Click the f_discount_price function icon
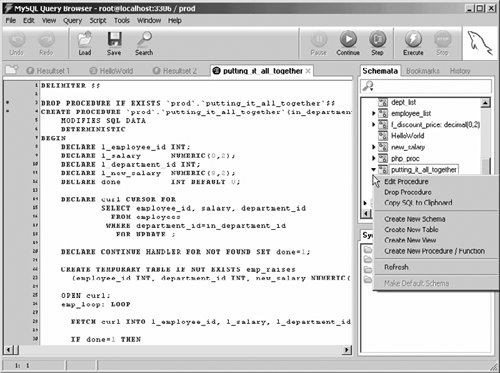The width and height of the screenshot is (500, 373). point(383,125)
